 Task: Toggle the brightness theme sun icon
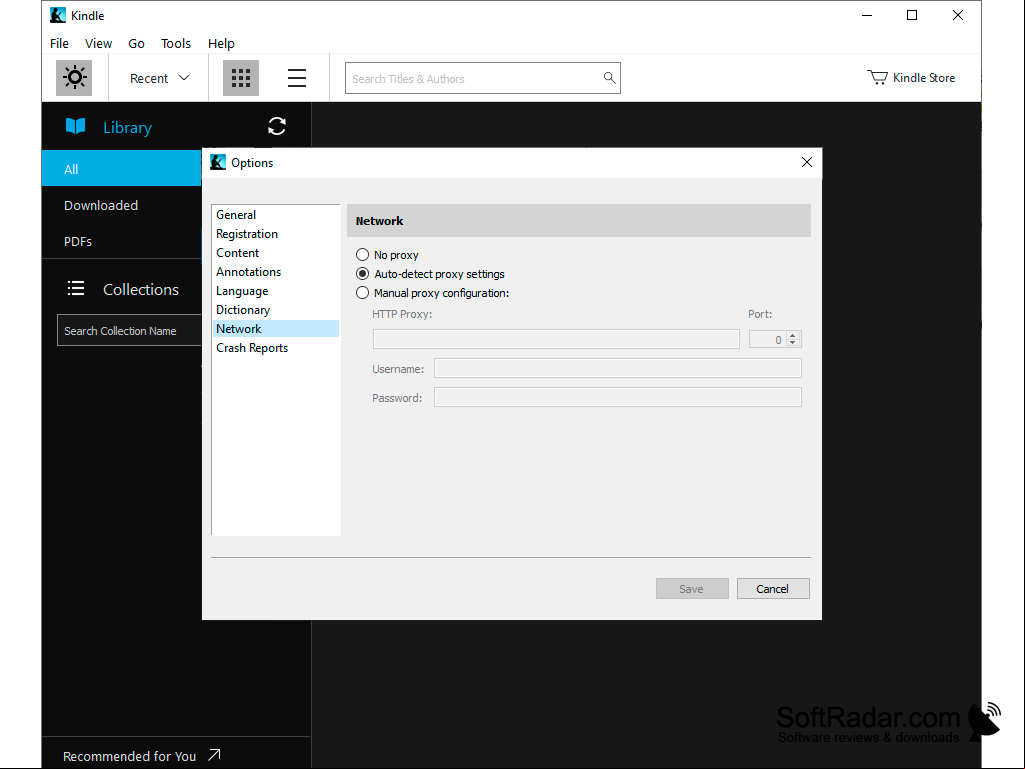[x=74, y=78]
